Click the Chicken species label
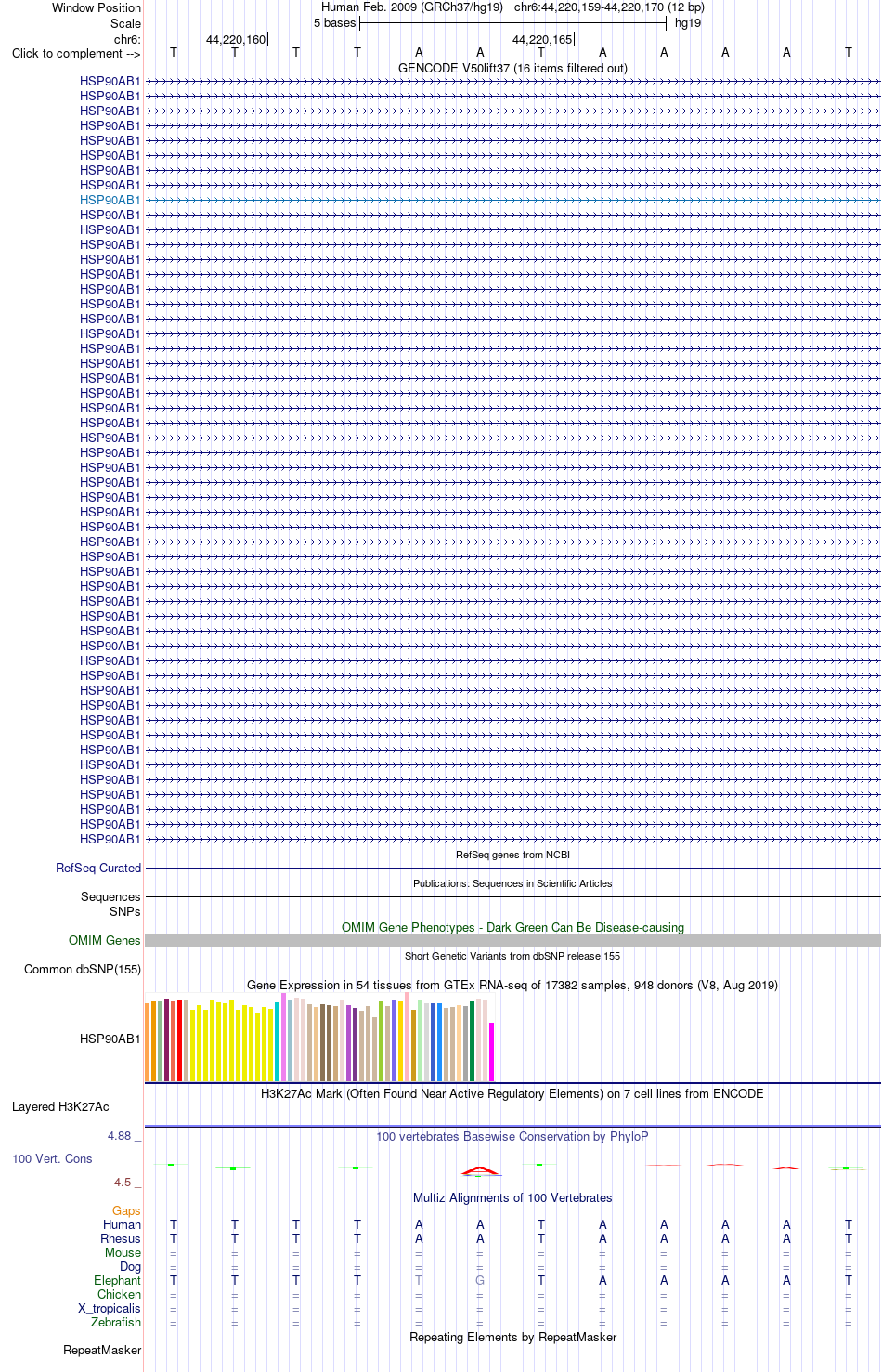Viewport: 882px width, 1372px height. [120, 1294]
